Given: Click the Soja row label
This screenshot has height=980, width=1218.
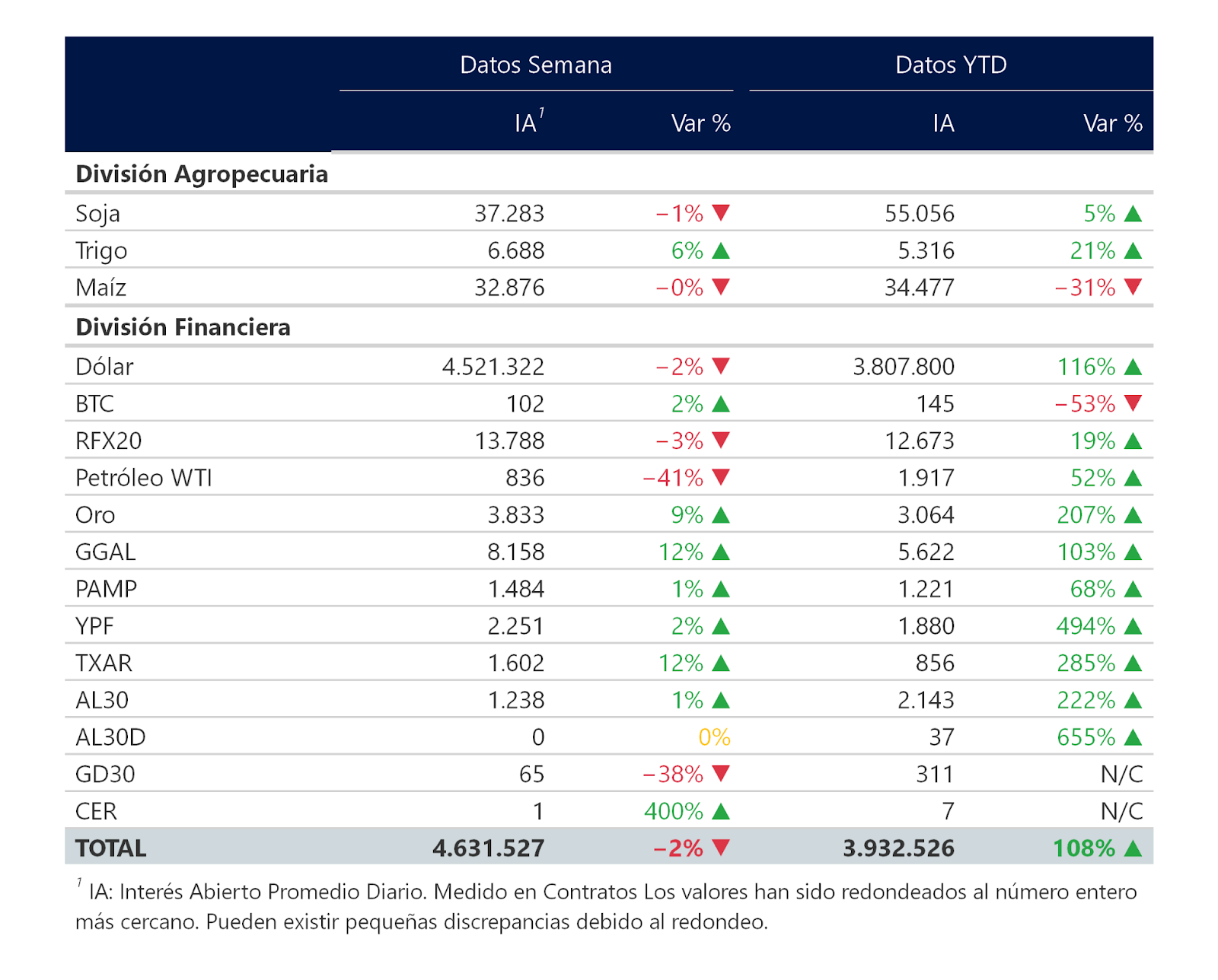Looking at the screenshot, I should (97, 214).
